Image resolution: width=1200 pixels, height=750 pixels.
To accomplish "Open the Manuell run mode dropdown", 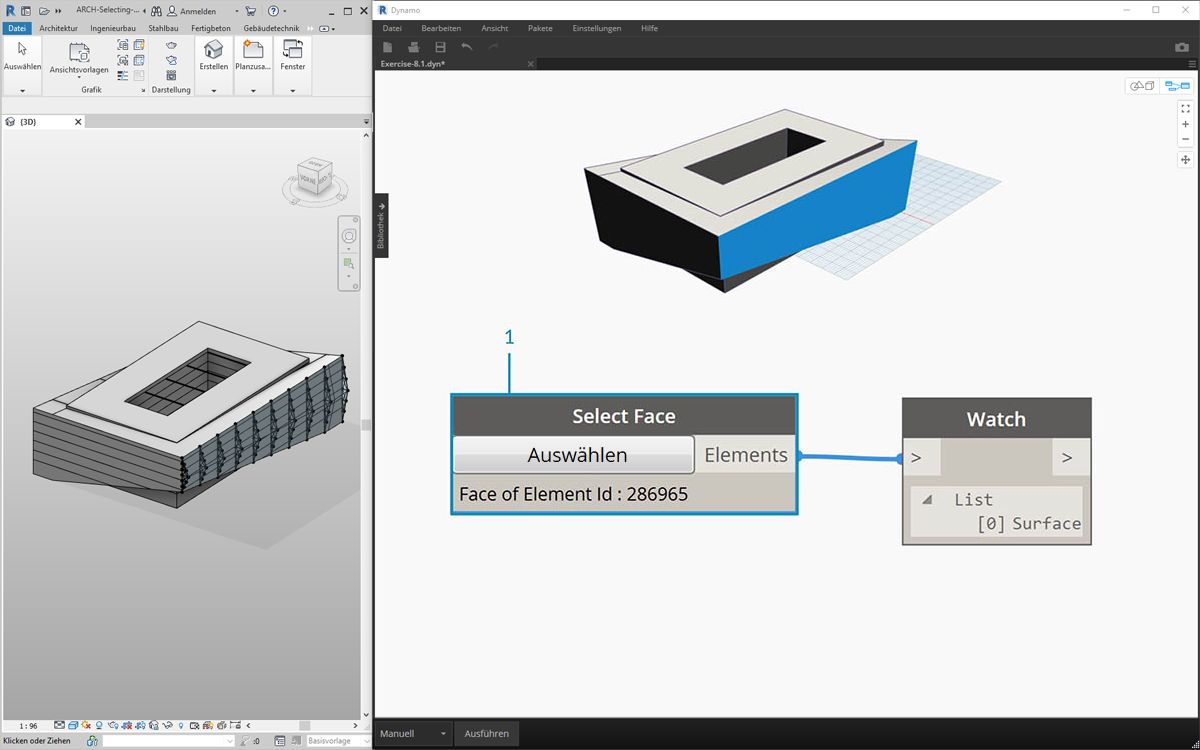I will 413,733.
